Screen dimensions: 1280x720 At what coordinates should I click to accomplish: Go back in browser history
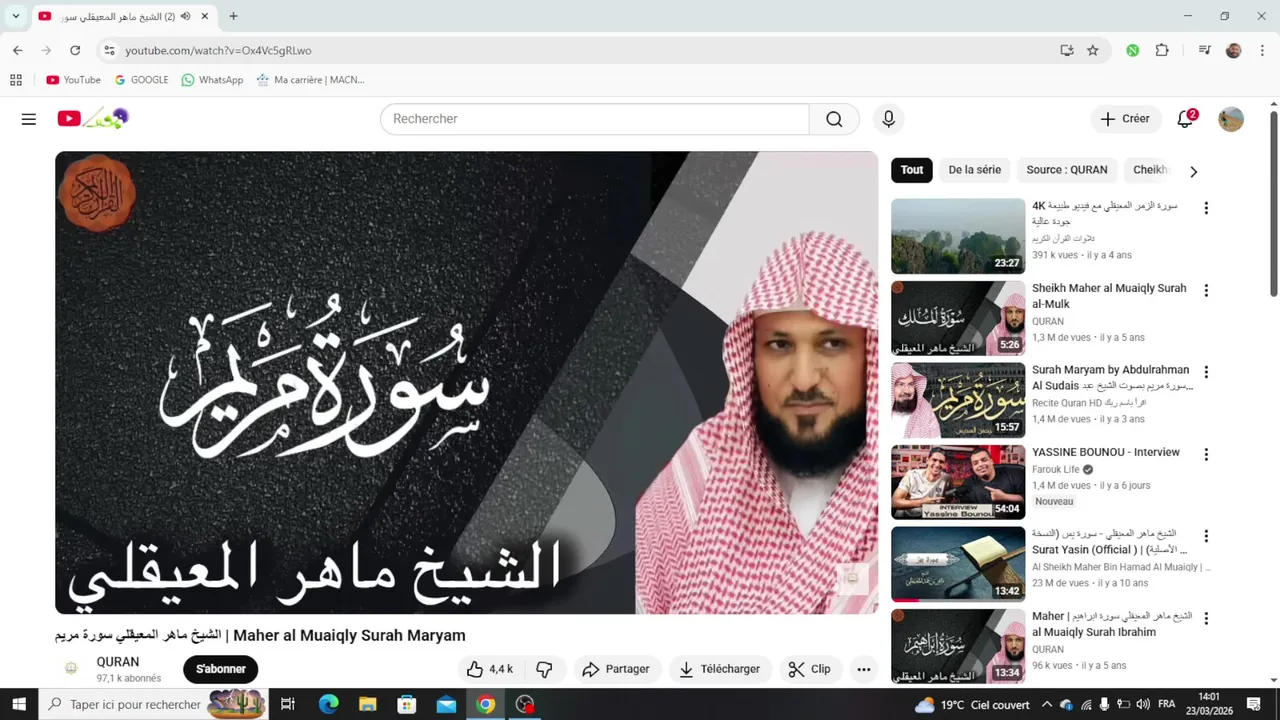pyautogui.click(x=17, y=50)
